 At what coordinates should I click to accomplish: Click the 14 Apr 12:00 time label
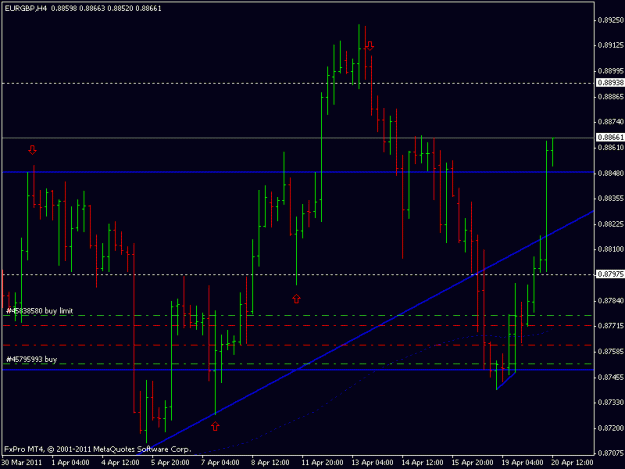pyautogui.click(x=422, y=463)
